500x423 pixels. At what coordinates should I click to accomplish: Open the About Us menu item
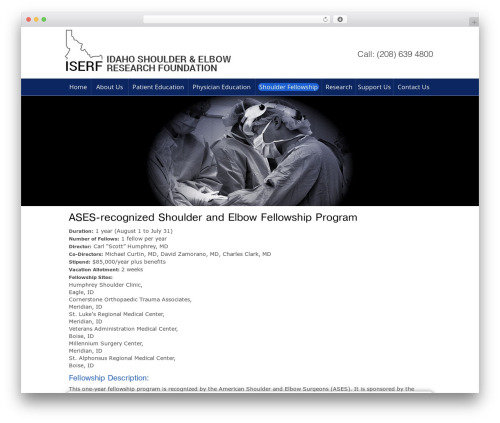point(110,87)
